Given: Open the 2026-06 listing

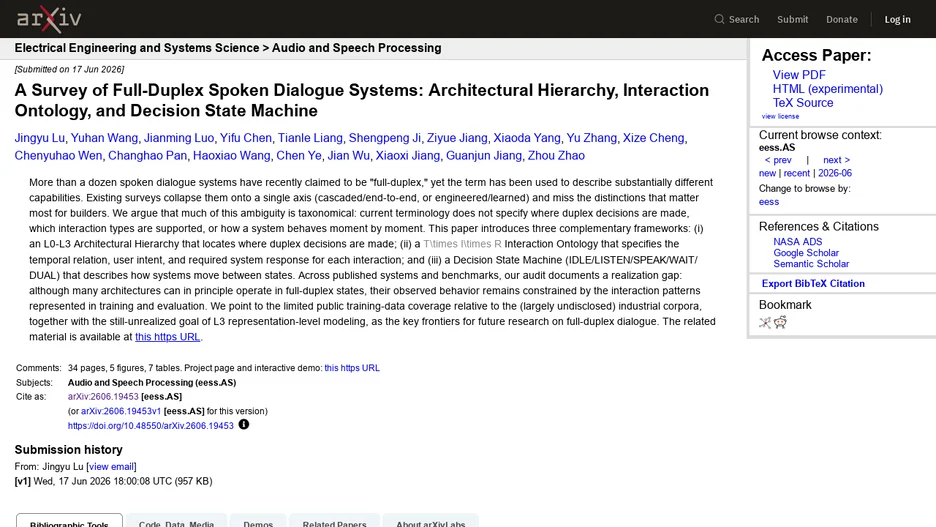Looking at the screenshot, I should (835, 173).
